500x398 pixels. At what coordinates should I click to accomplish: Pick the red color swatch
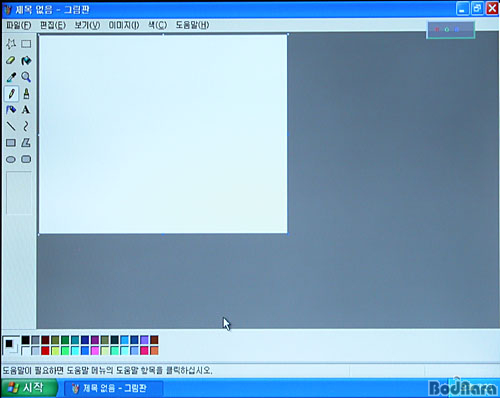[45, 351]
